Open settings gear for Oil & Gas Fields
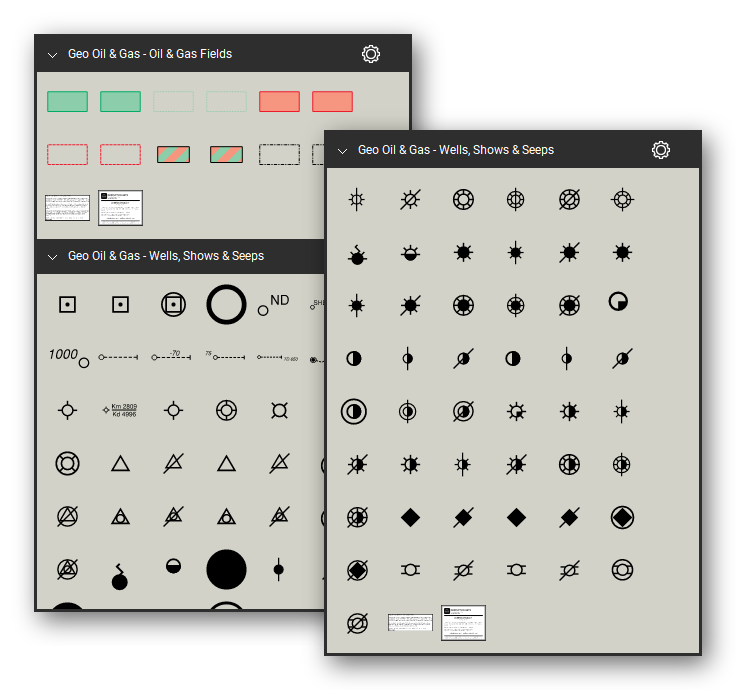Image resolution: width=736 pixels, height=690 pixels. pos(371,54)
